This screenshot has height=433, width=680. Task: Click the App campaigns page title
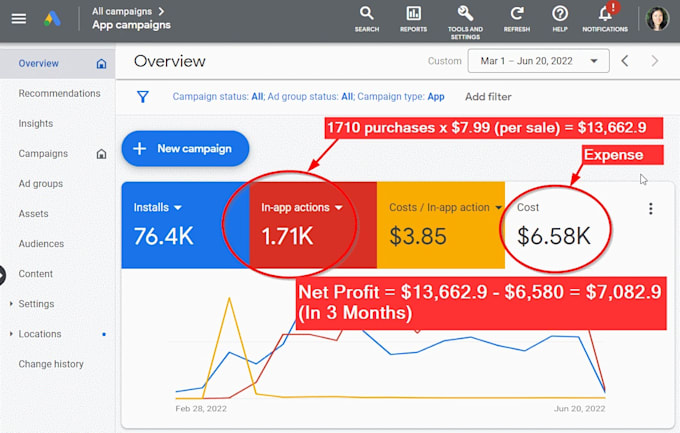[131, 25]
